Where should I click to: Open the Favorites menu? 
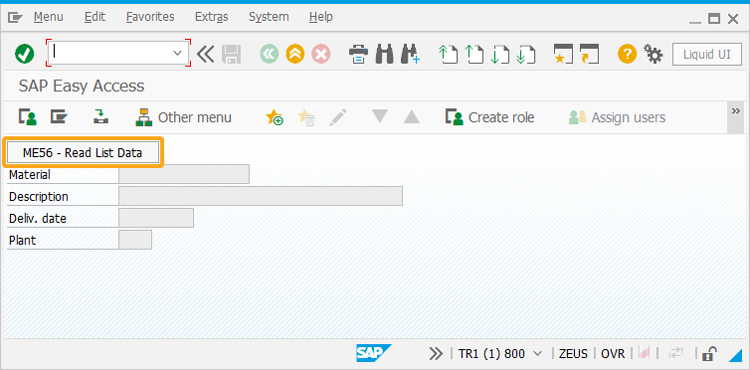[x=150, y=17]
